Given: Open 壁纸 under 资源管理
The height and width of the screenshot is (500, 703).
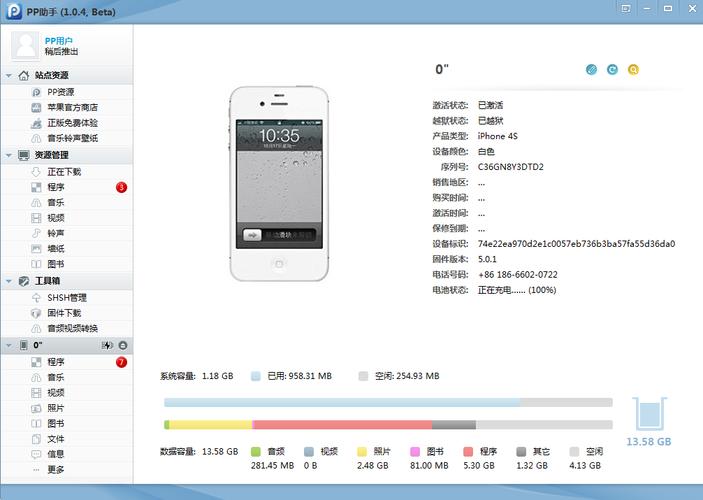Looking at the screenshot, I should tap(66, 248).
